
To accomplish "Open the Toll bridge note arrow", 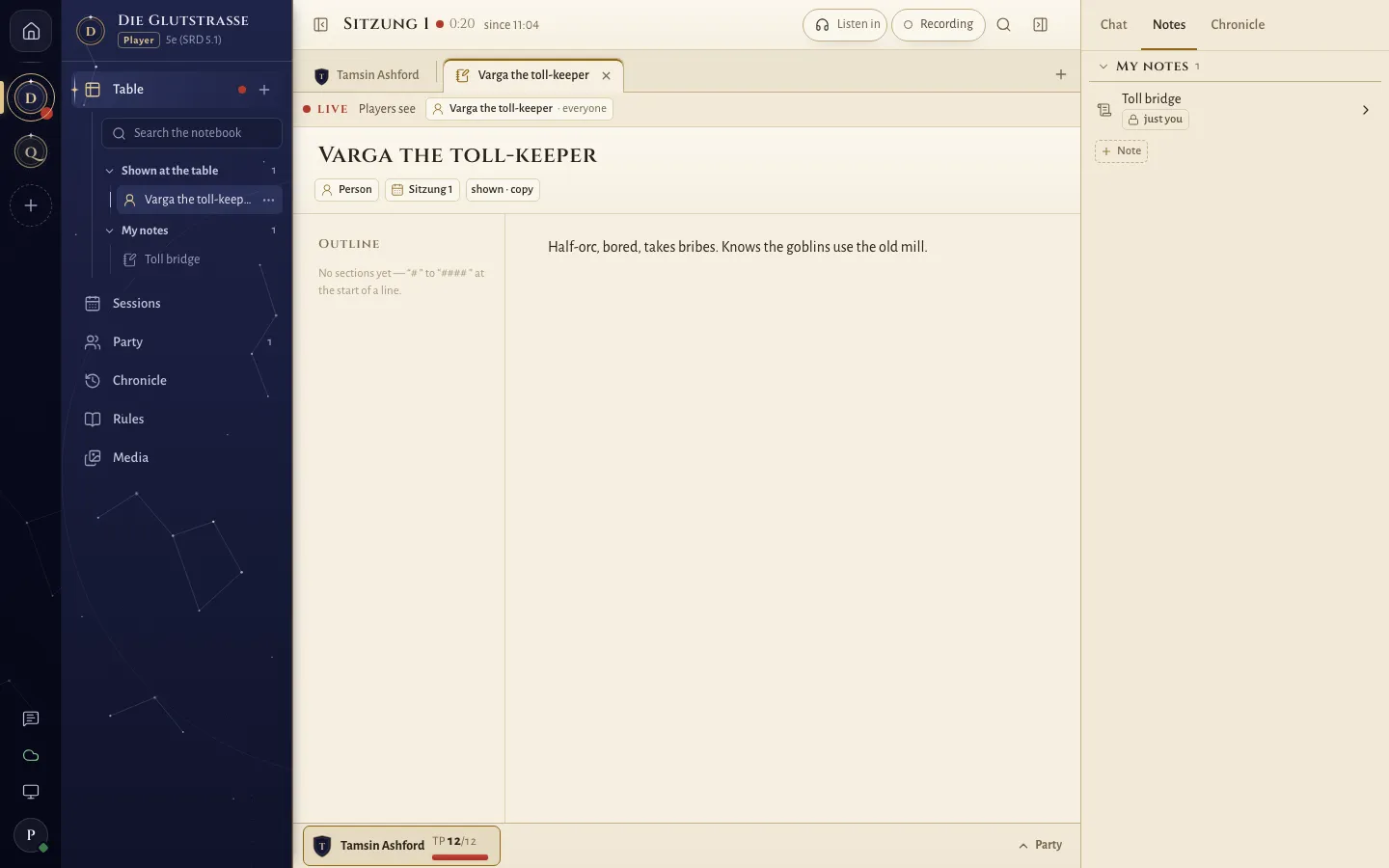I will [x=1365, y=110].
